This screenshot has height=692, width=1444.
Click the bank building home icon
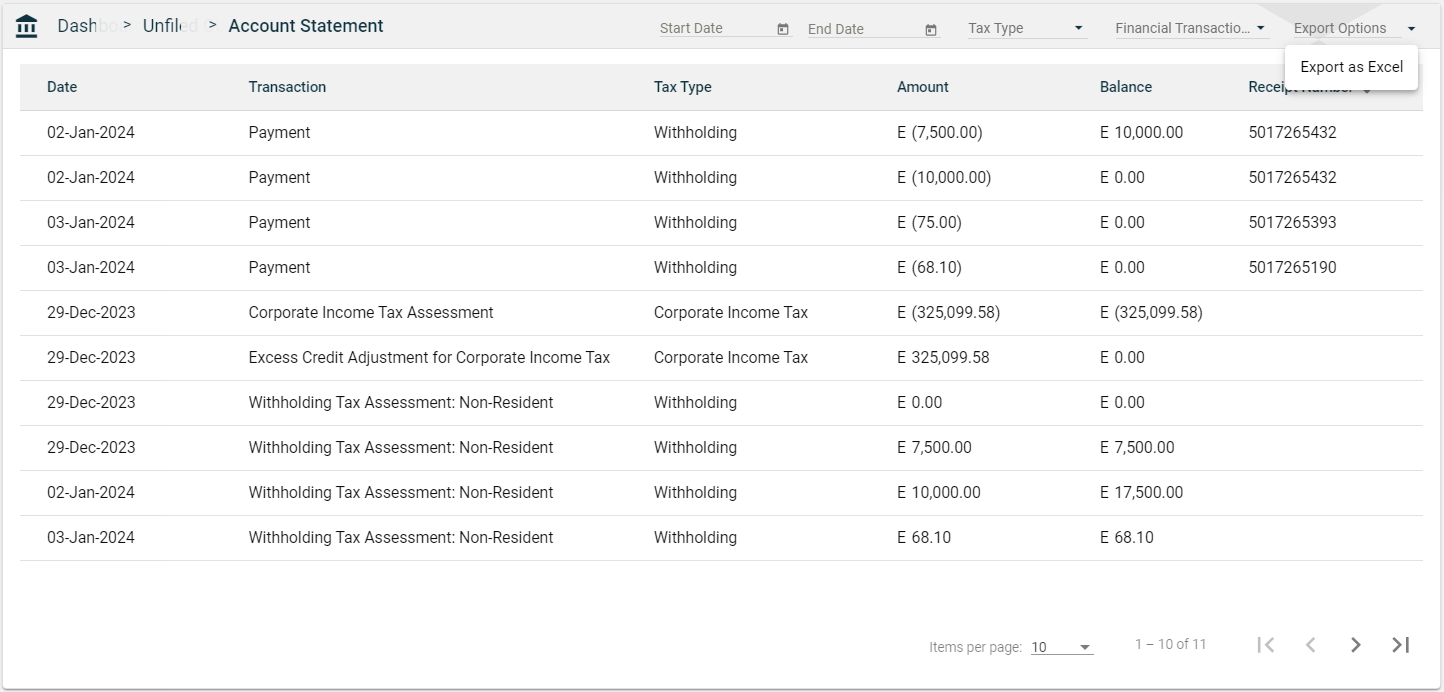[x=27, y=26]
